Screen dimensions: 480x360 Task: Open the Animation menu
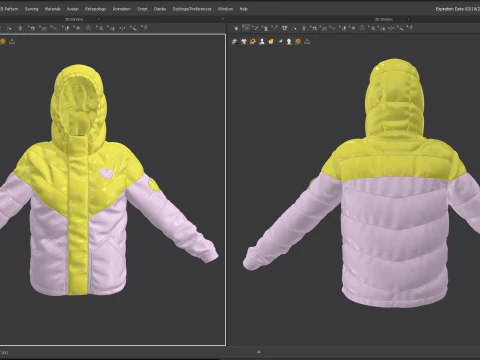pyautogui.click(x=122, y=9)
